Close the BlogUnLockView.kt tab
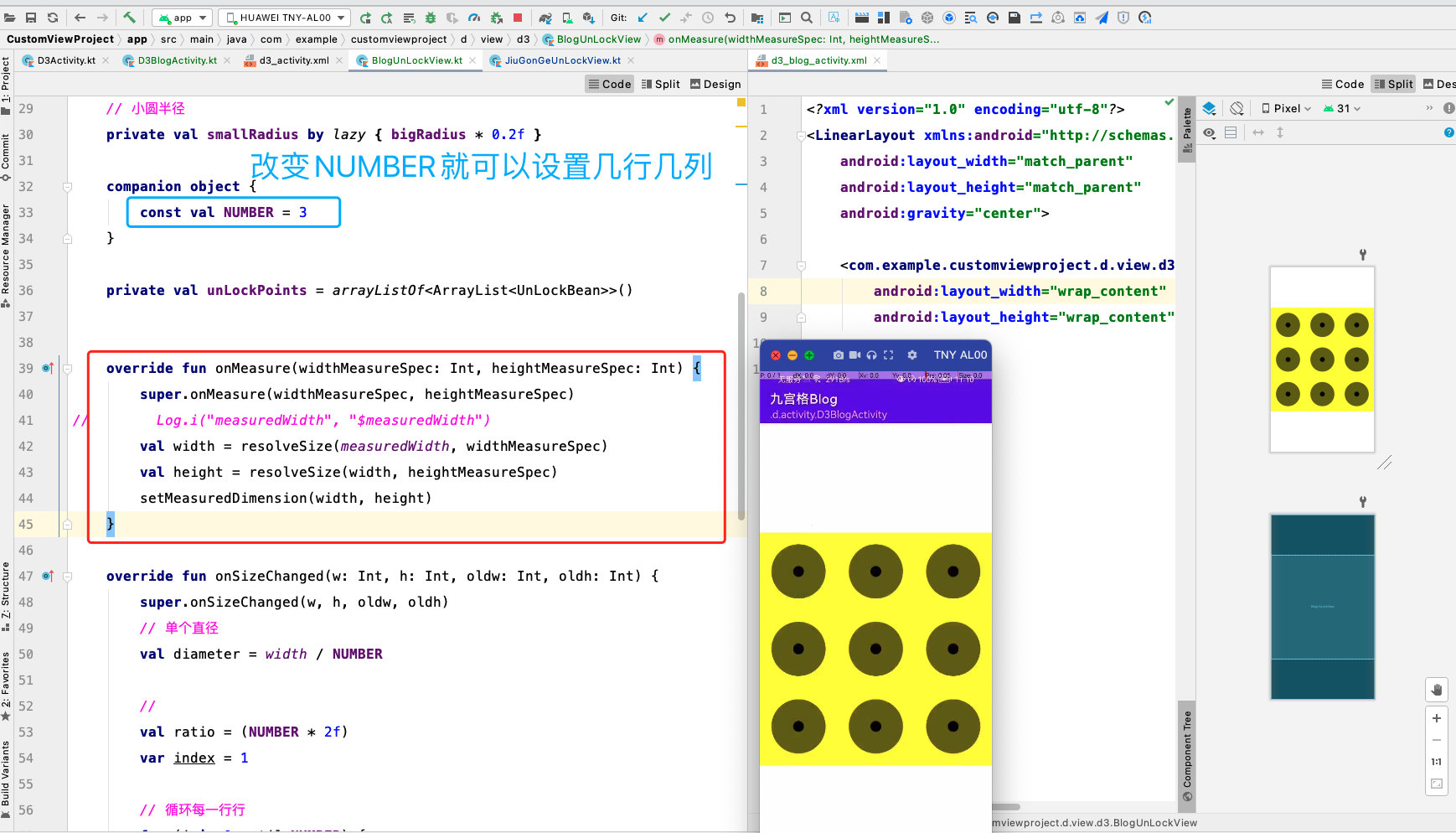The width and height of the screenshot is (1456, 833). [x=472, y=60]
